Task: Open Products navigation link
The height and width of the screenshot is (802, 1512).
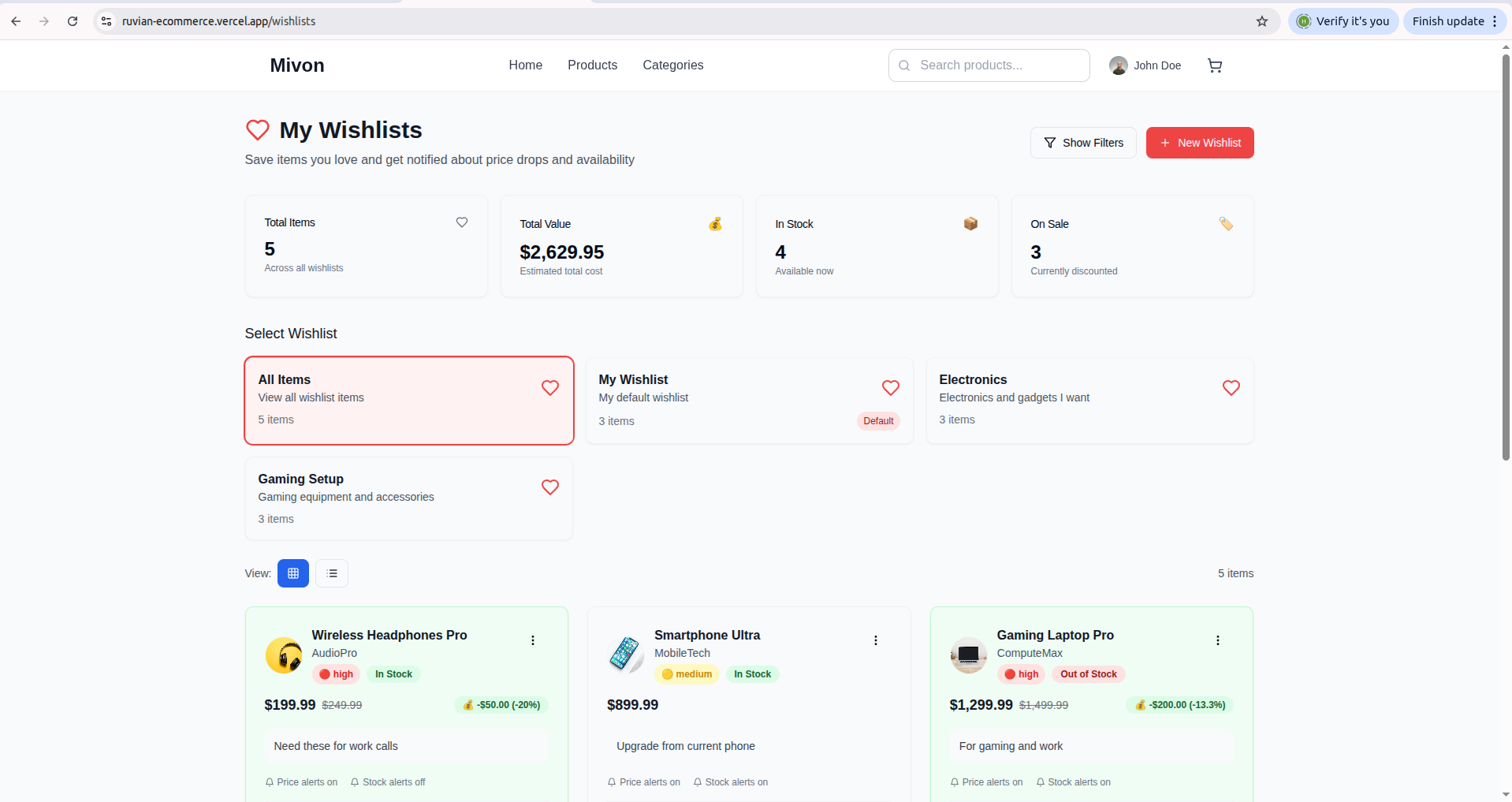Action: coord(593,65)
